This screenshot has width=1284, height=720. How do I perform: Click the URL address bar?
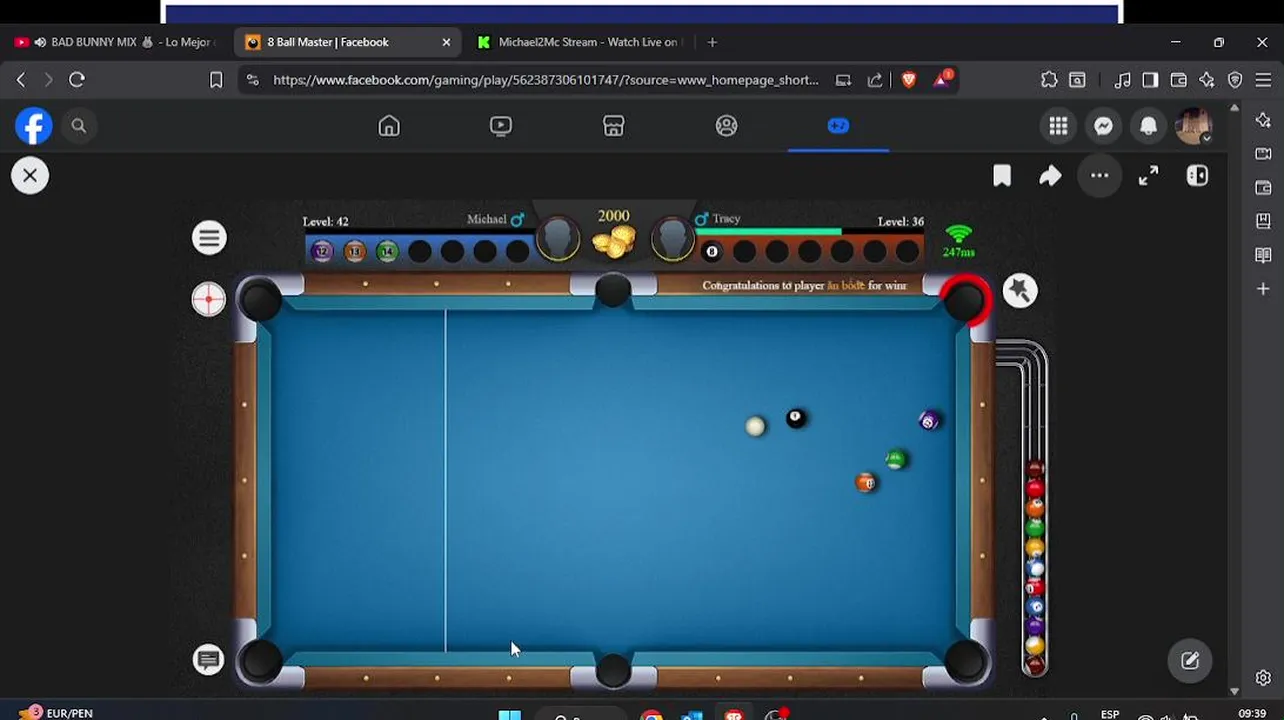pos(545,80)
